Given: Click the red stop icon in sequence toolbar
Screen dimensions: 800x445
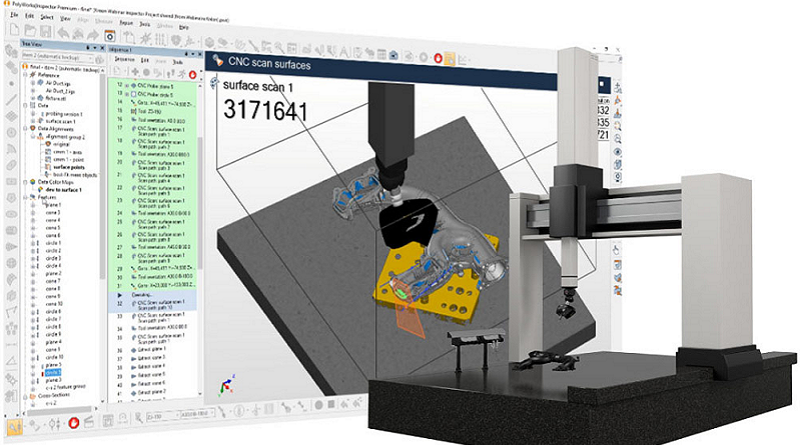Looking at the screenshot, I should pyautogui.click(x=193, y=75).
